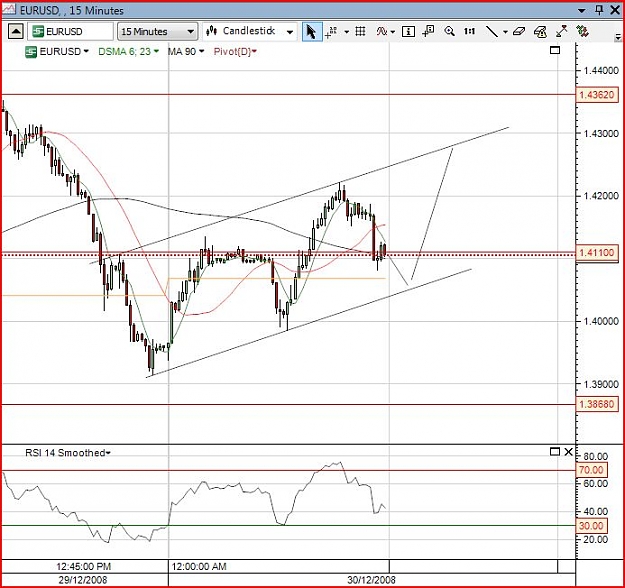Open the window options dropdown arrow in the title bar
The width and height of the screenshot is (625, 588).
582,10
